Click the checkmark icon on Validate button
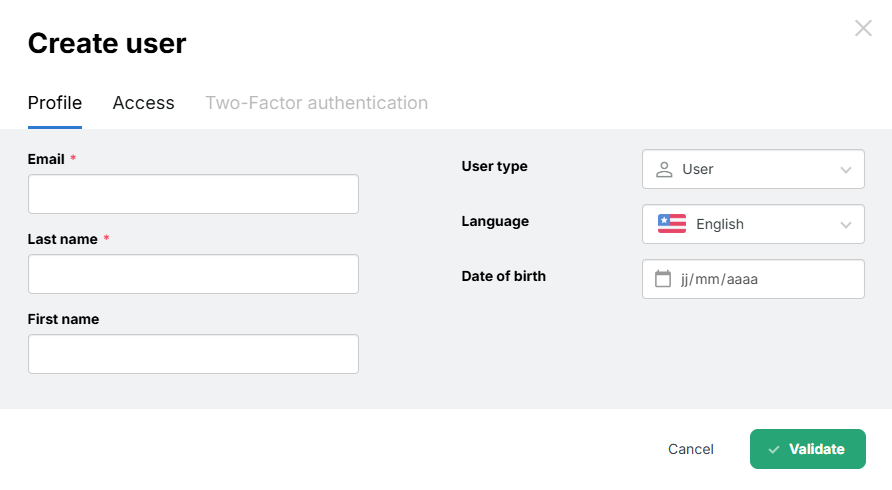 [774, 450]
